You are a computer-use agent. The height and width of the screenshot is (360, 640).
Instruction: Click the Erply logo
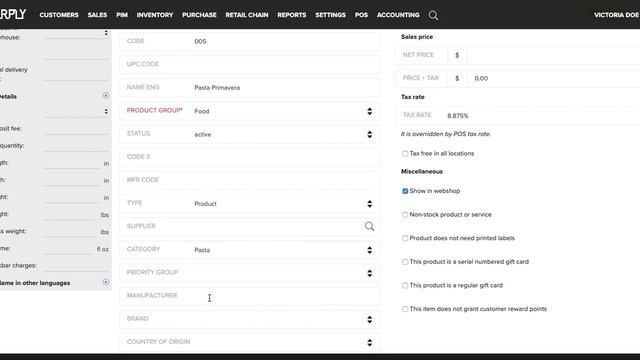tap(13, 15)
